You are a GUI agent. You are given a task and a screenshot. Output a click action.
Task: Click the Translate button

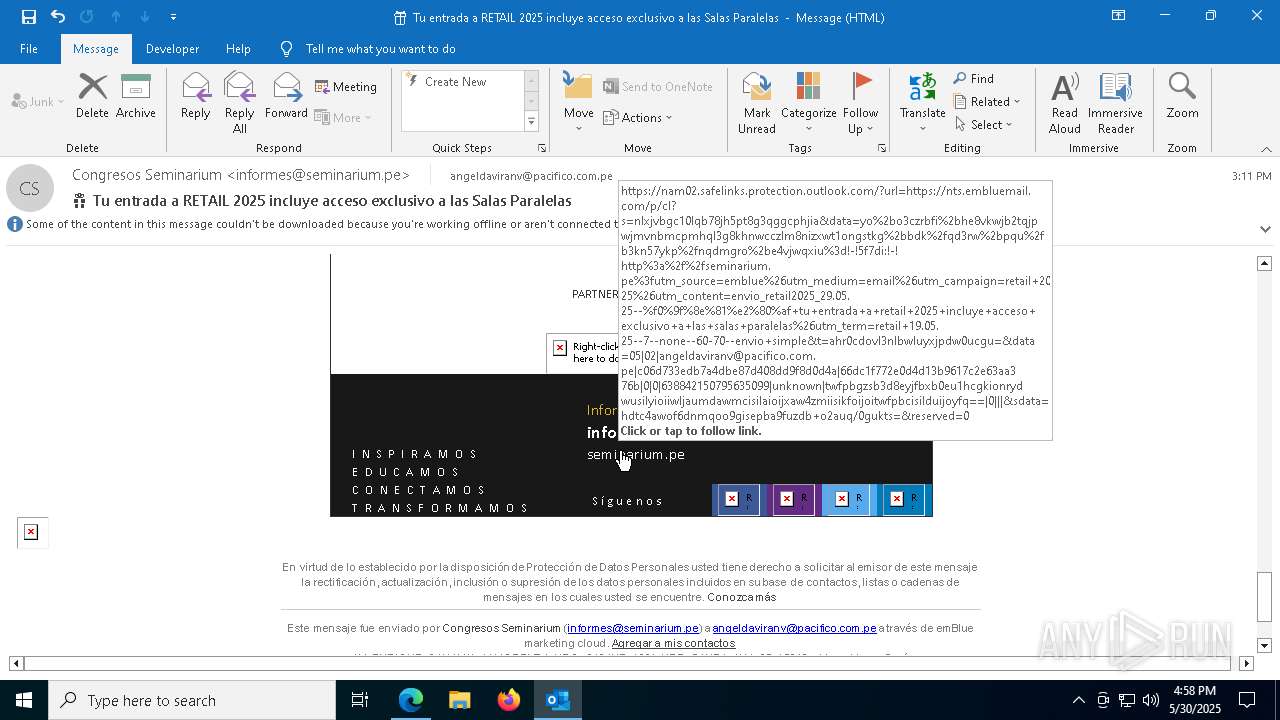coord(922,103)
